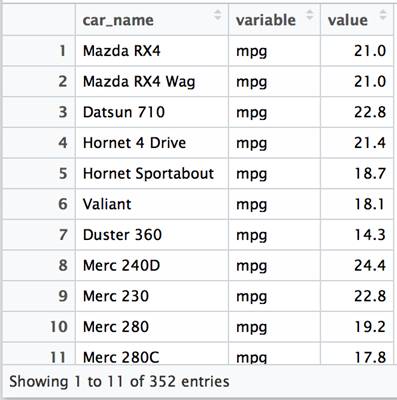This screenshot has height=400, width=397.
Task: Select the Hornet 4 Drive cell
Action: pos(152,143)
